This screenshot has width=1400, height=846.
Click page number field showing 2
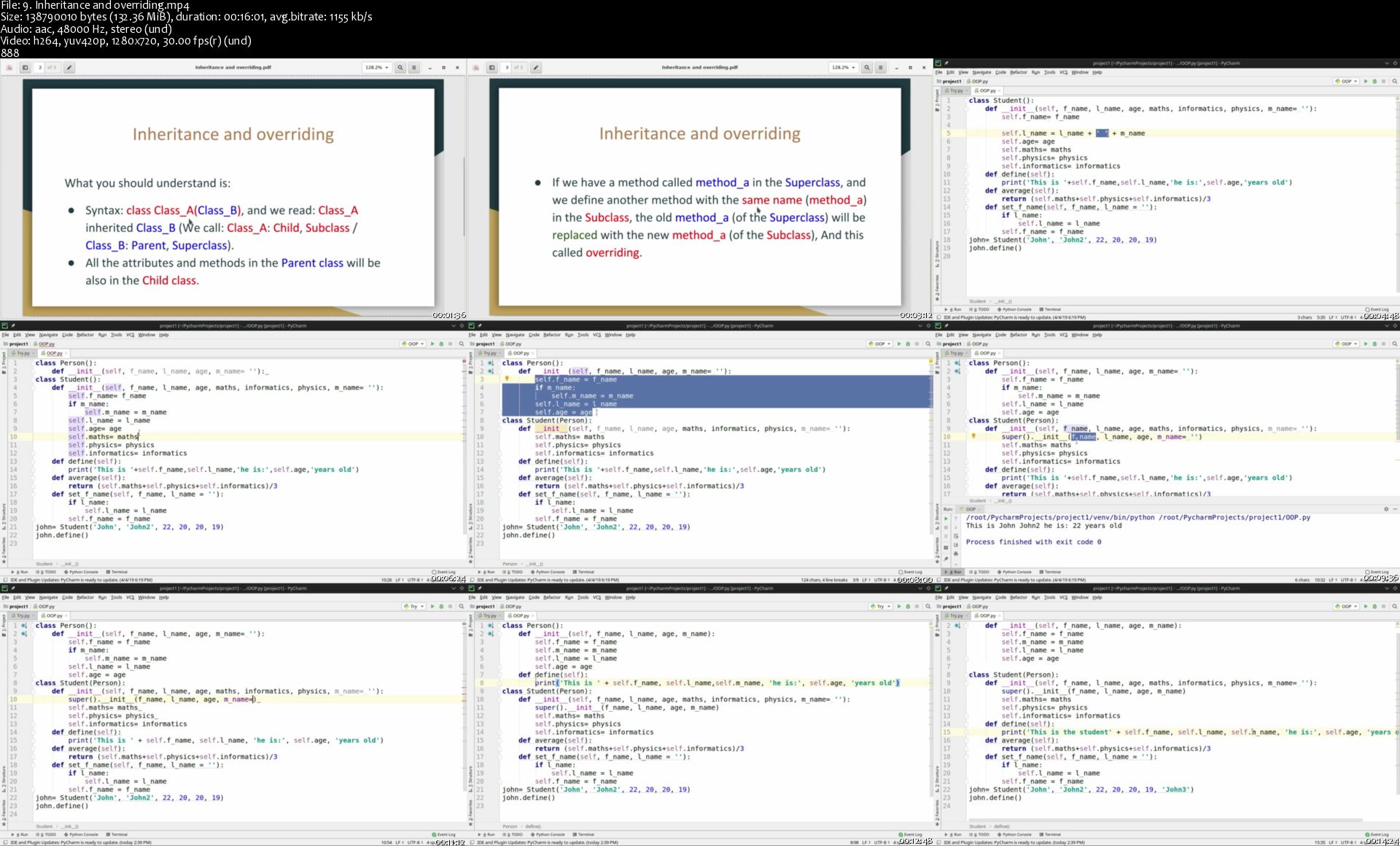41,67
